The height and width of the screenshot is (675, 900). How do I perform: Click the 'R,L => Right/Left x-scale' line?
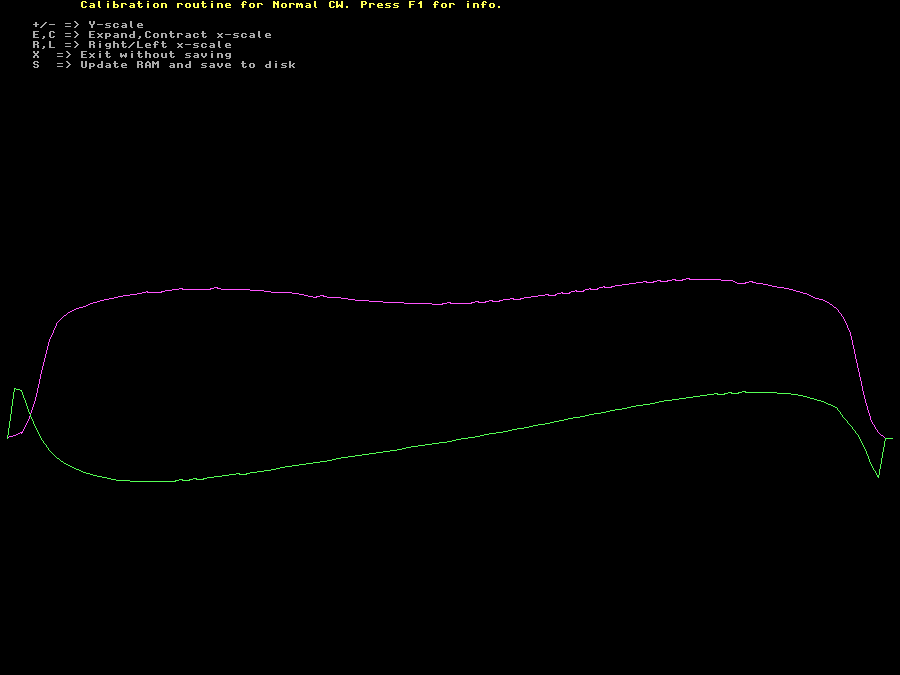coord(132,45)
